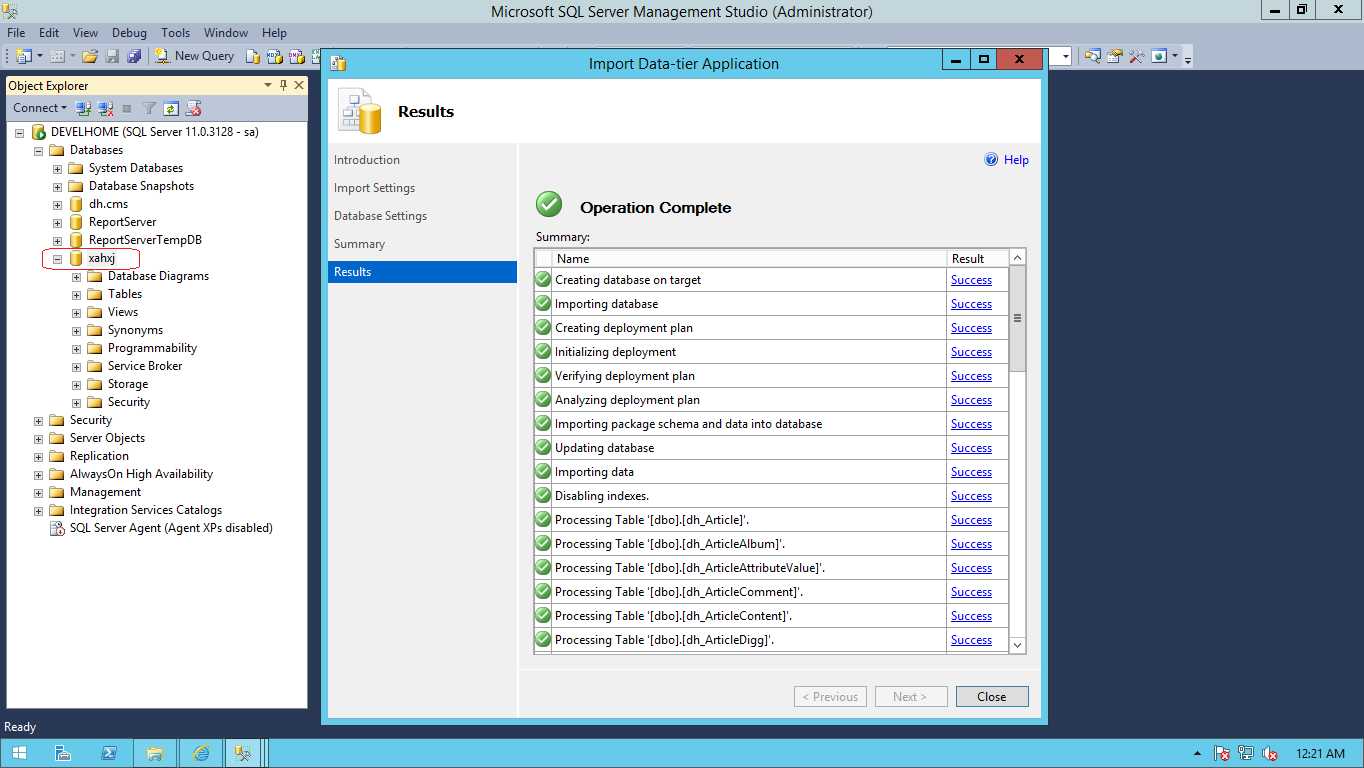Click the Refresh icon in Object Explorer
1364x768 pixels.
pyautogui.click(x=171, y=107)
